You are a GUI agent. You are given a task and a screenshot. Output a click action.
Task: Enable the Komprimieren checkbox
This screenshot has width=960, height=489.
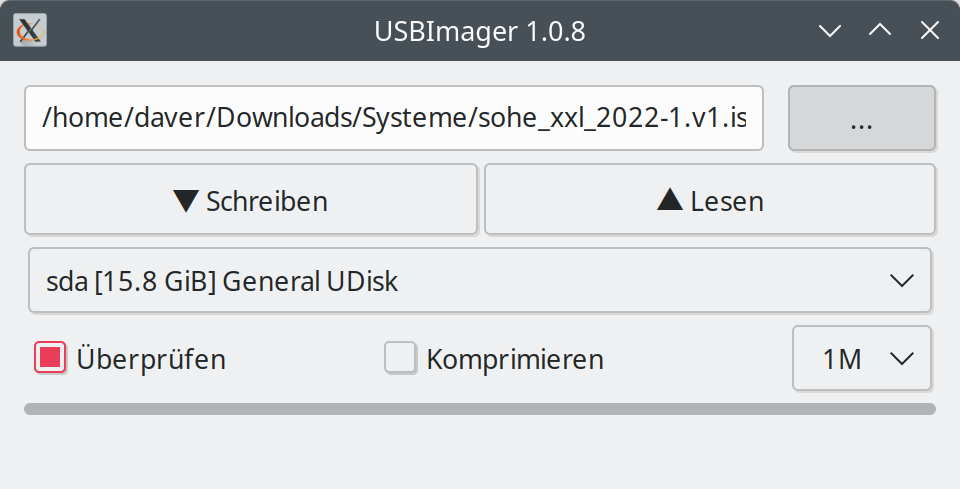click(x=400, y=357)
